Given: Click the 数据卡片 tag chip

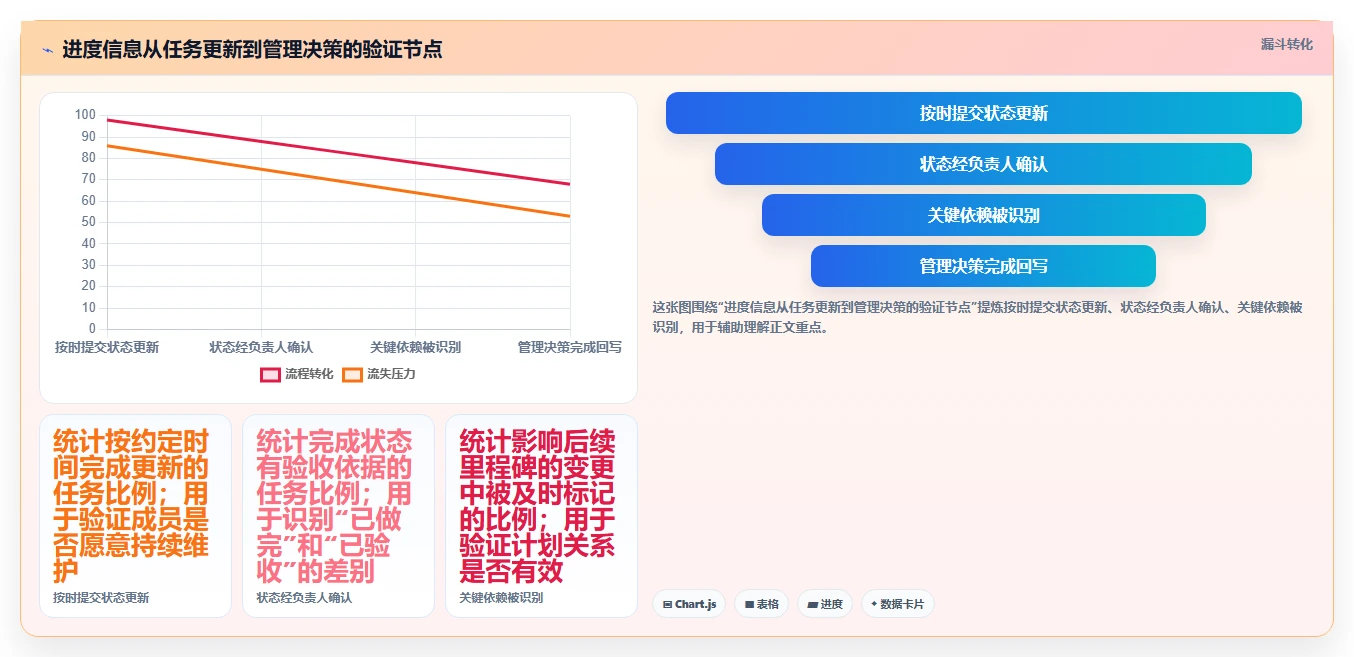Looking at the screenshot, I should point(898,604).
